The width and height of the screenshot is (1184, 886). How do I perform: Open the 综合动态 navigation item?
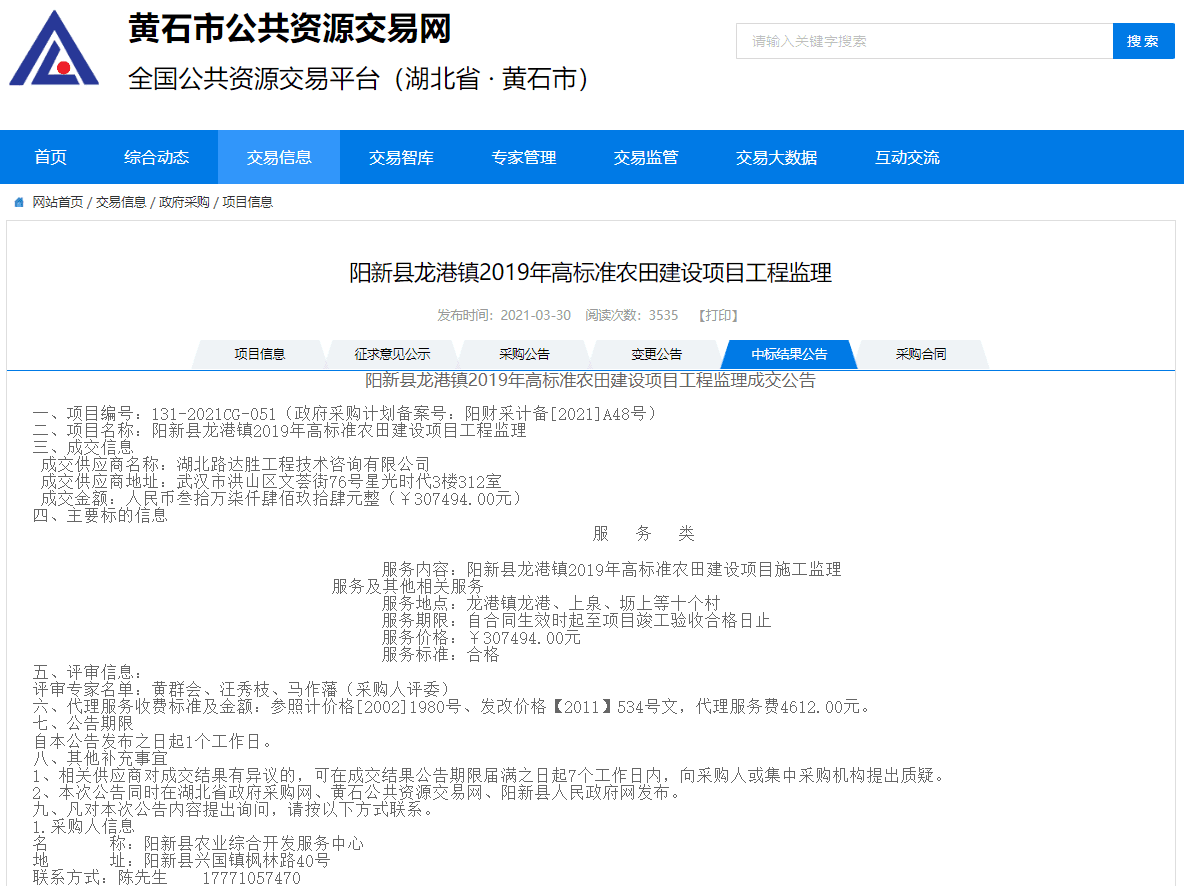156,157
